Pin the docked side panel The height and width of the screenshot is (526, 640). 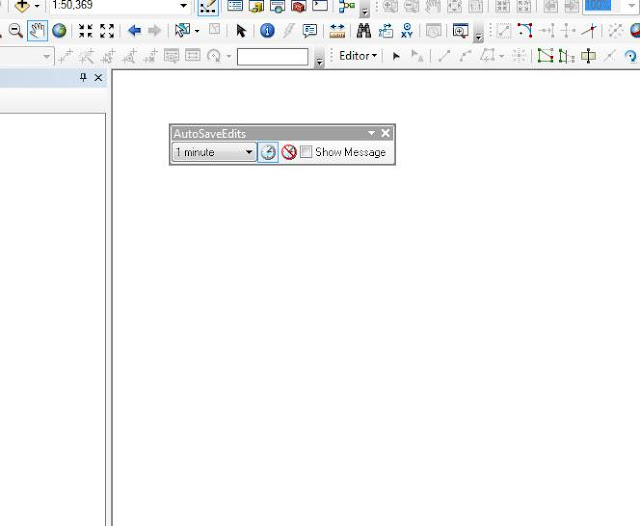tap(83, 78)
